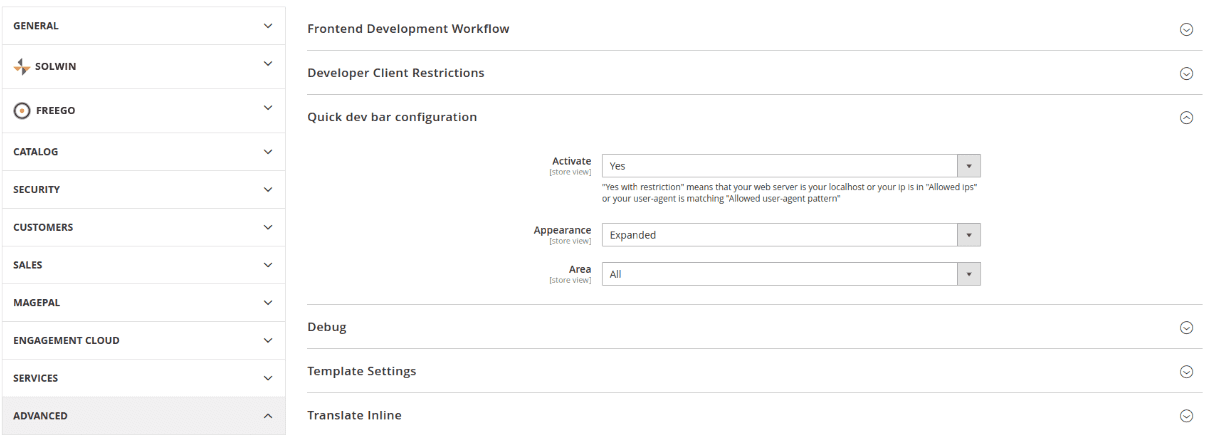Expand the General sidebar section
This screenshot has width=1215, height=435.
143,26
